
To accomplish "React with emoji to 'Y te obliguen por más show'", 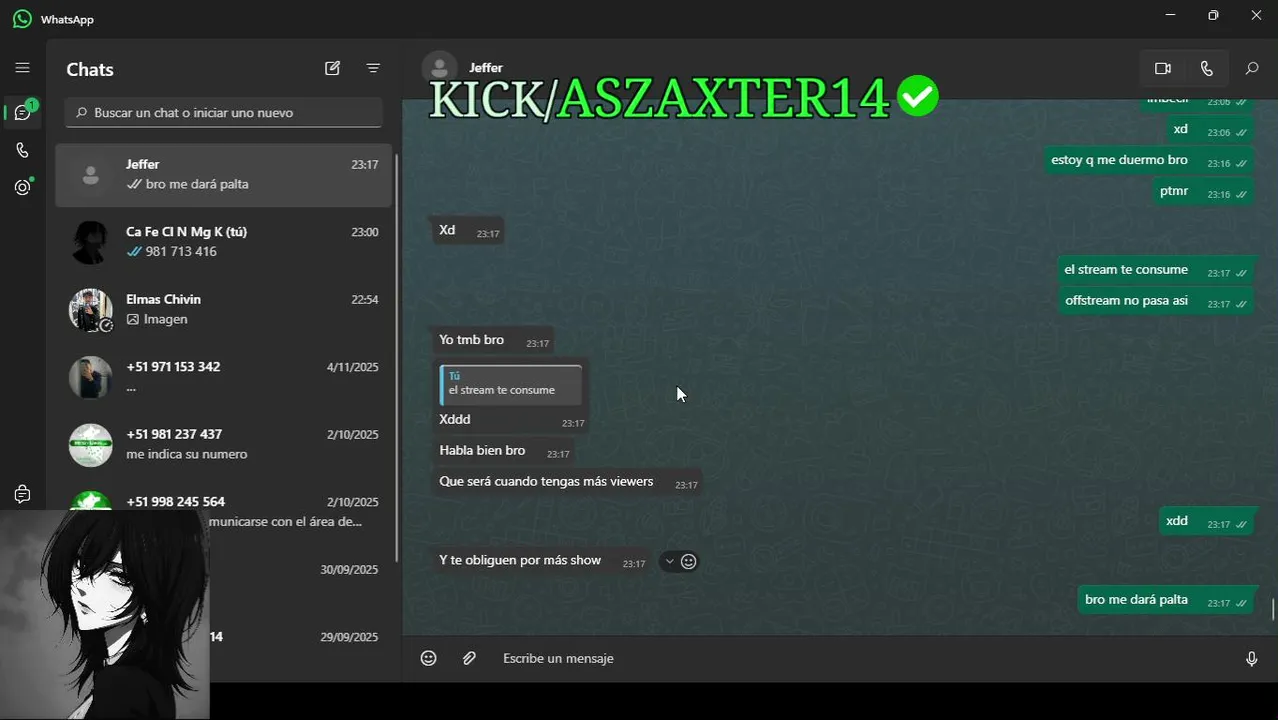I will pos(688,561).
